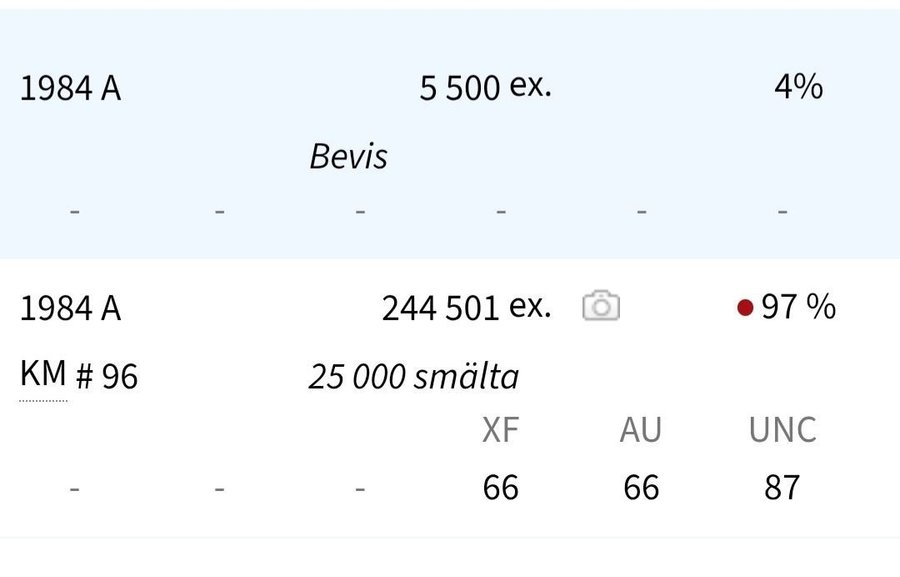Click the italic Bevis label
The width and height of the screenshot is (900, 577).
pos(348,156)
